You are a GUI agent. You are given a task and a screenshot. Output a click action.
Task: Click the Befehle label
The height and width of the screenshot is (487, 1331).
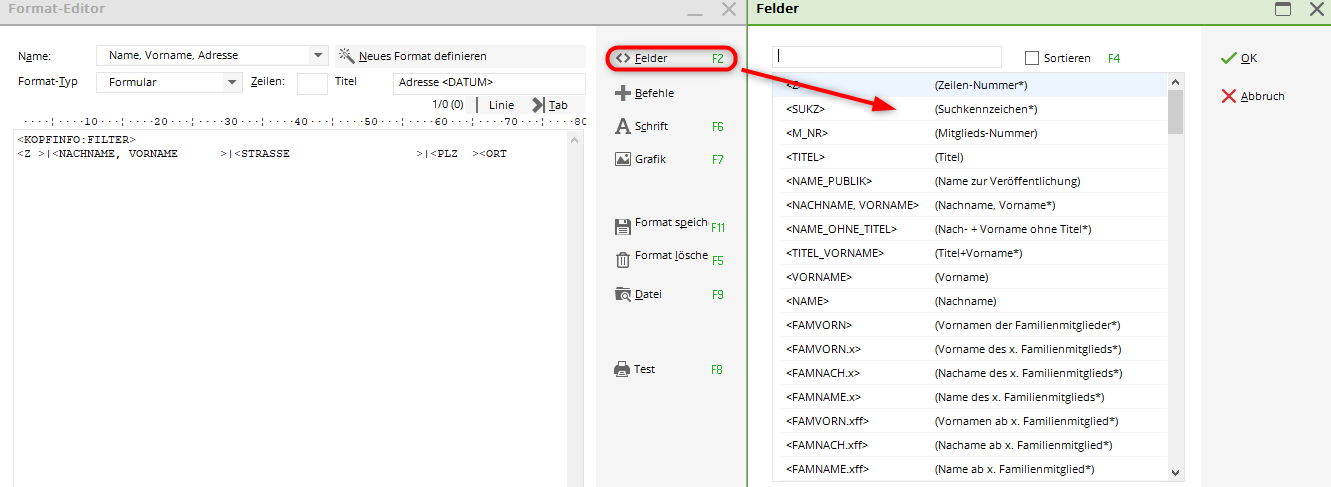click(x=654, y=93)
